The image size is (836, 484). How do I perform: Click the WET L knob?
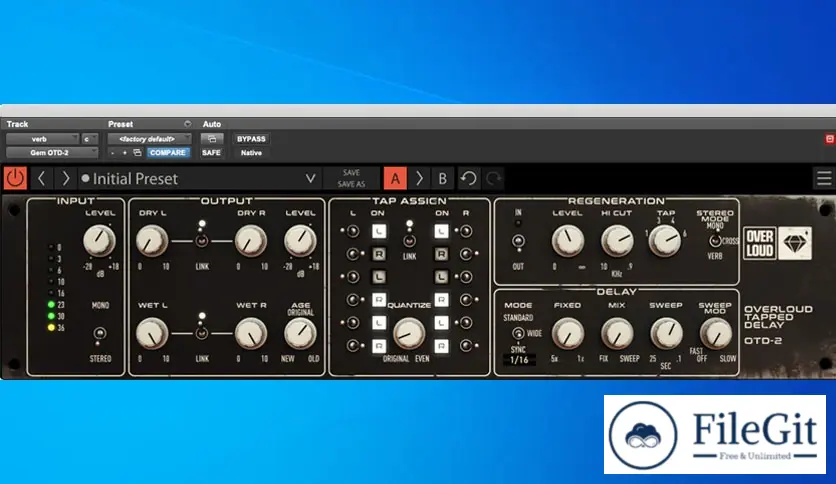[x=152, y=334]
